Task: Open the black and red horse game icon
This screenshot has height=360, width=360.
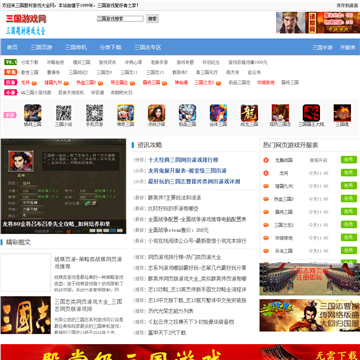Action: (311, 113)
